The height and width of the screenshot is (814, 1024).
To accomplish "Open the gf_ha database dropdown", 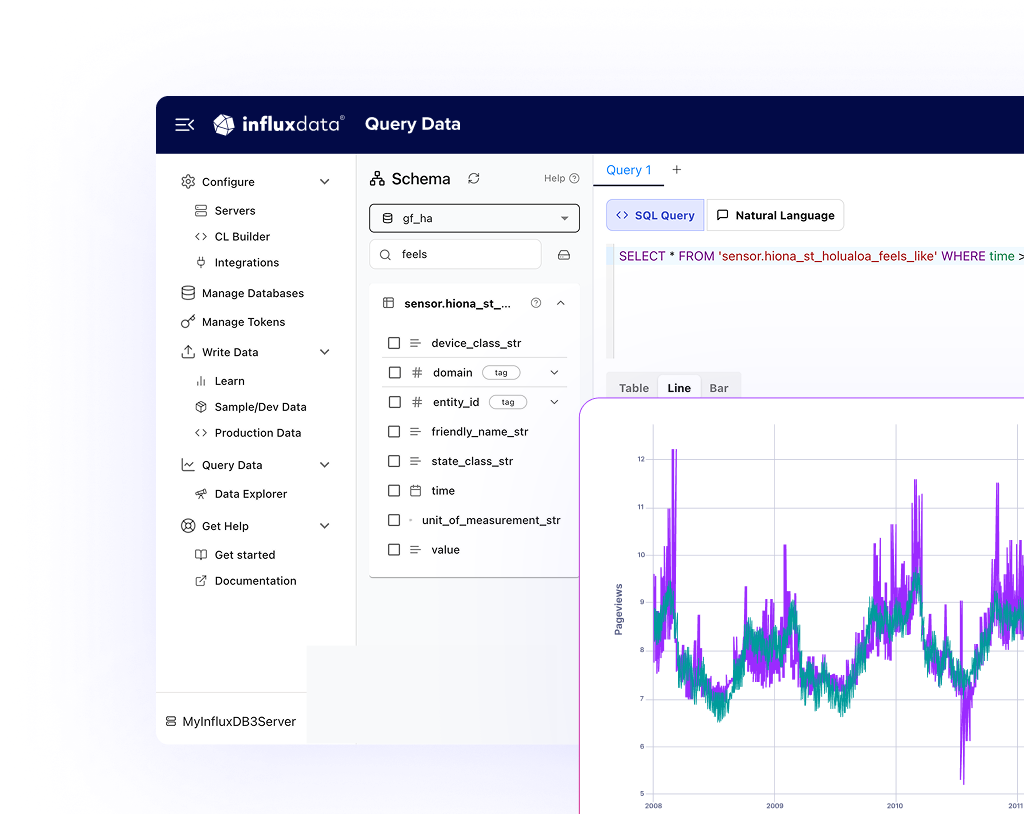I will (x=474, y=218).
